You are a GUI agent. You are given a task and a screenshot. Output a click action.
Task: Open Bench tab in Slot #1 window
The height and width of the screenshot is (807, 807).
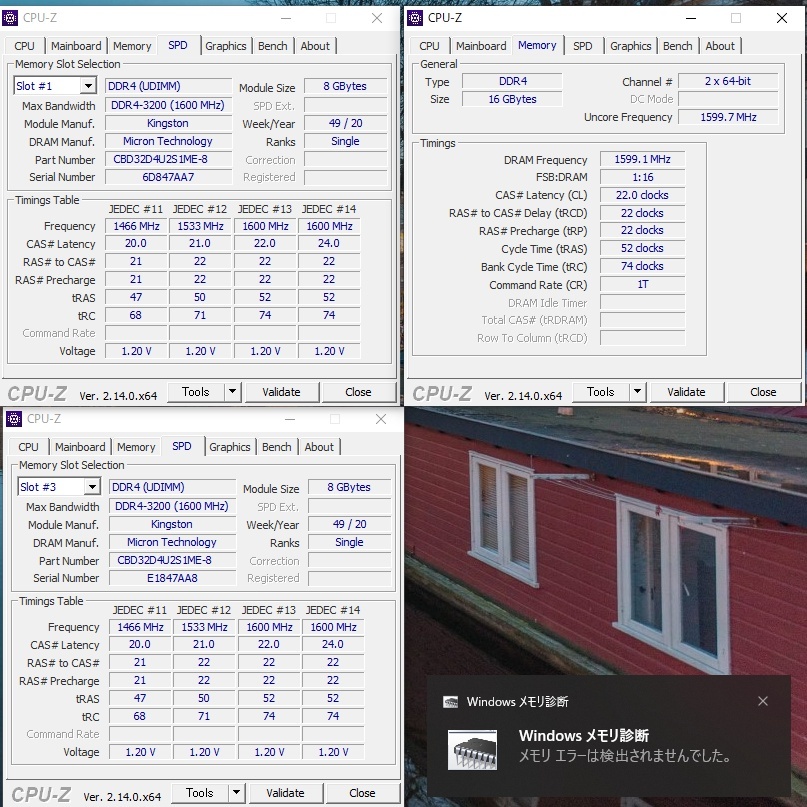click(x=273, y=46)
